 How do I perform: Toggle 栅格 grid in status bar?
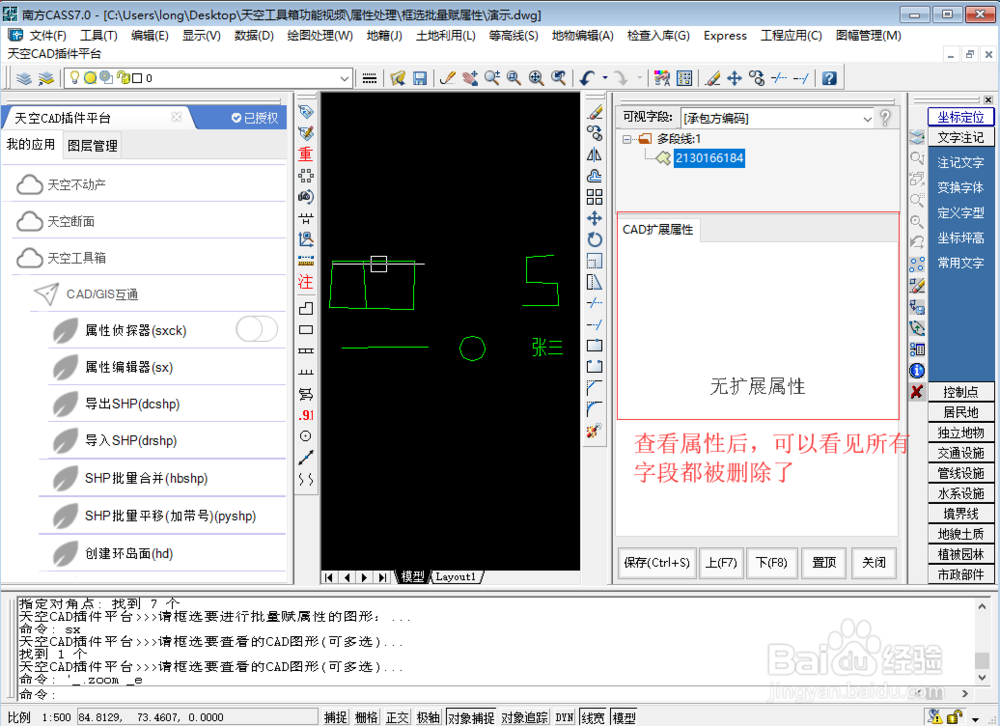[x=367, y=718]
